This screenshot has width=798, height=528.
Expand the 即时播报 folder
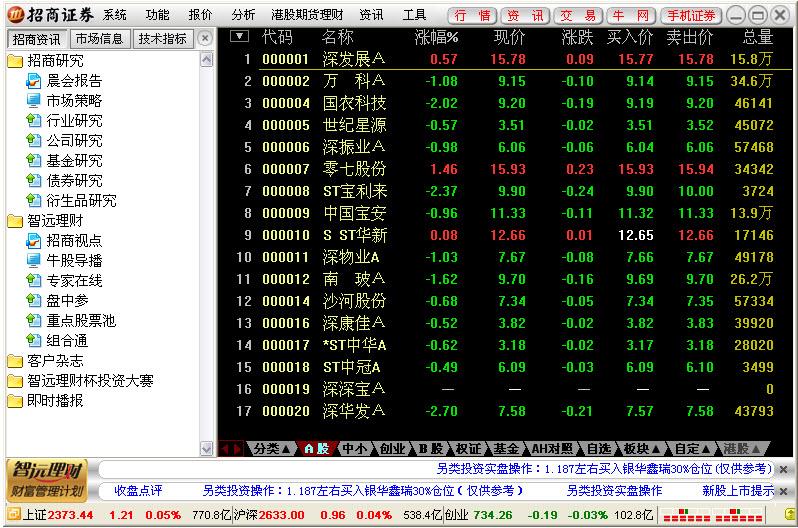pos(14,401)
